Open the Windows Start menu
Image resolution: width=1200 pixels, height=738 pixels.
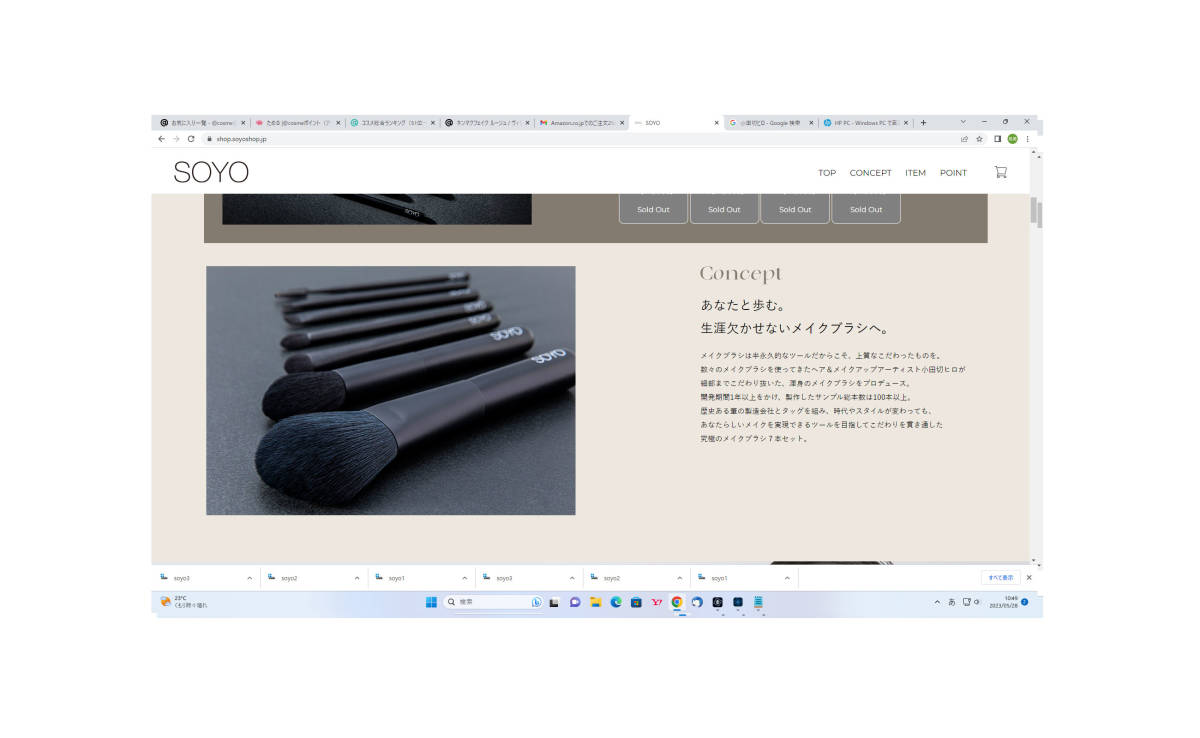click(431, 602)
